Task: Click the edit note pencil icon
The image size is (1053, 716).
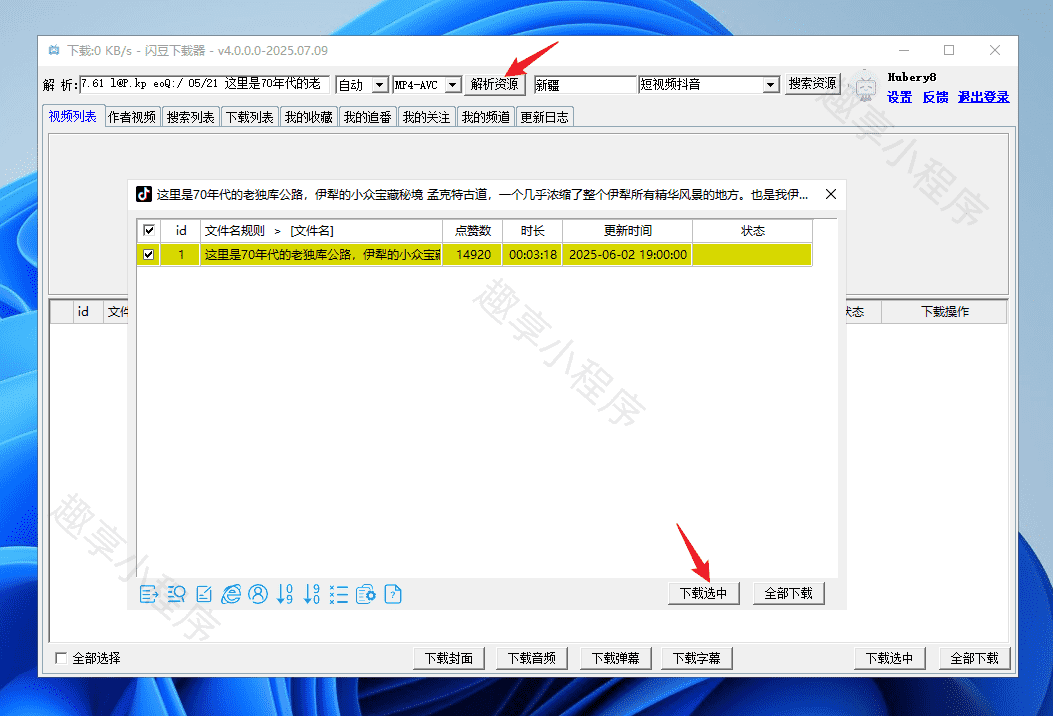Action: click(204, 594)
